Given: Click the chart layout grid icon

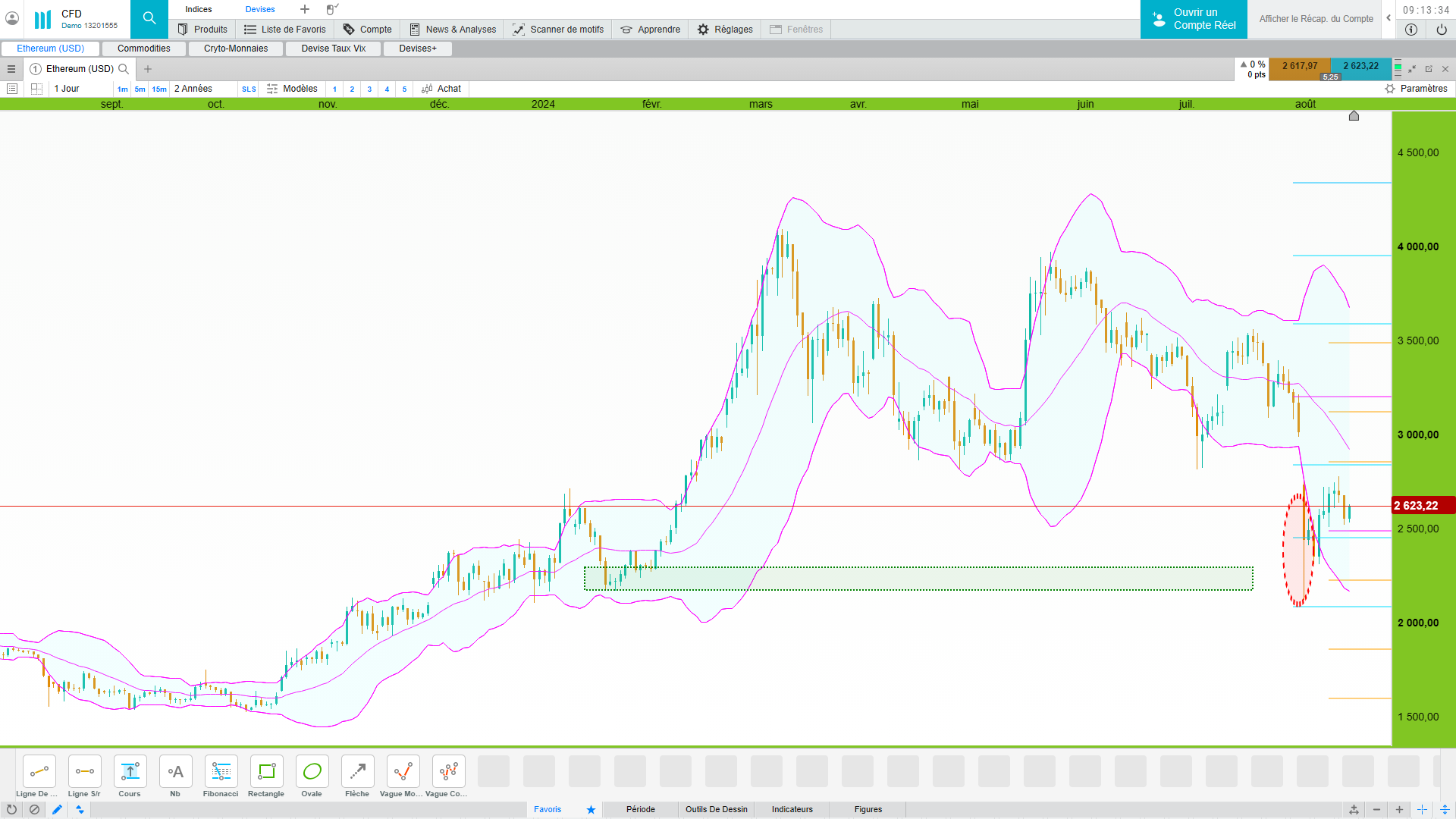Looking at the screenshot, I should (36, 89).
